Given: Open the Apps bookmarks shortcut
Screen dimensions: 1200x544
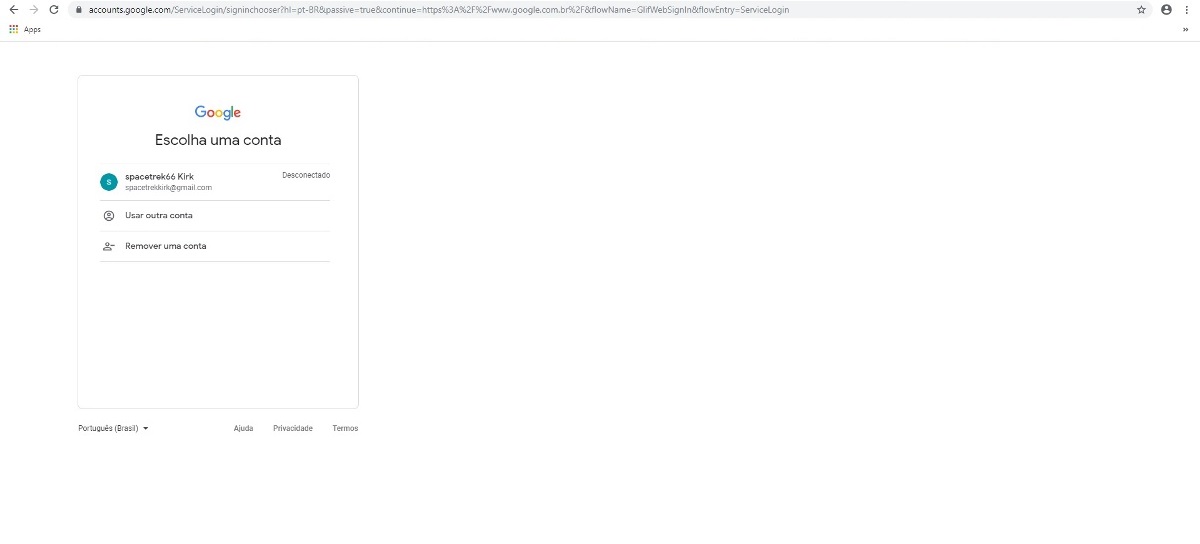Looking at the screenshot, I should point(25,30).
